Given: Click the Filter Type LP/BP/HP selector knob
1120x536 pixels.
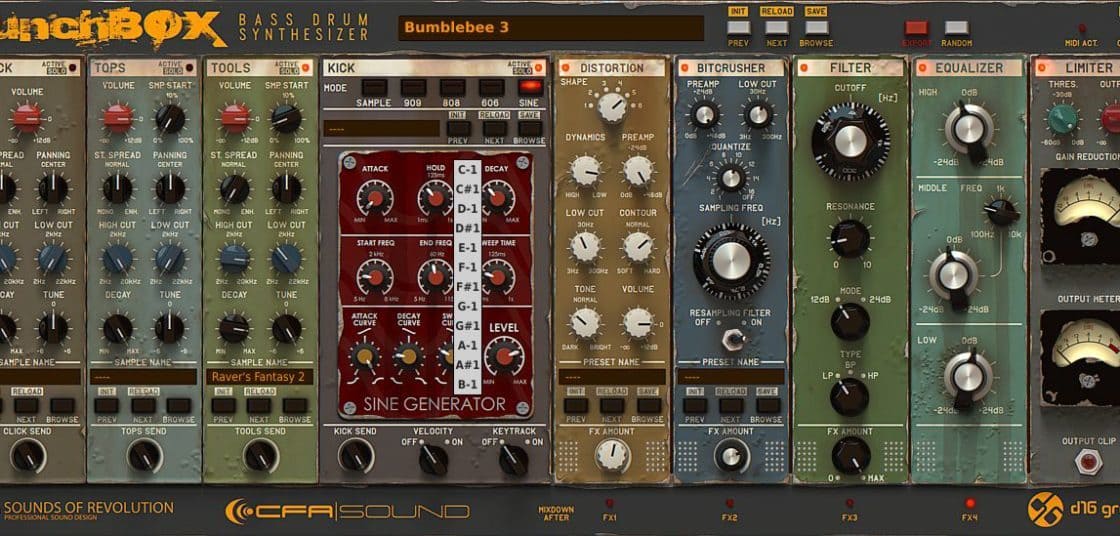Looking at the screenshot, I should 849,397.
